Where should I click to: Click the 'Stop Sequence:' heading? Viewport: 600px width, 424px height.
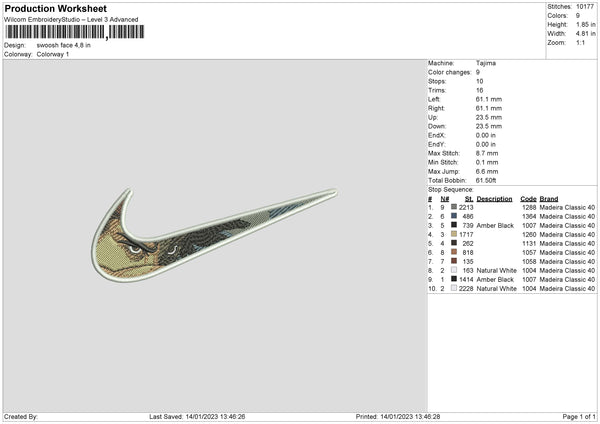coord(451,190)
